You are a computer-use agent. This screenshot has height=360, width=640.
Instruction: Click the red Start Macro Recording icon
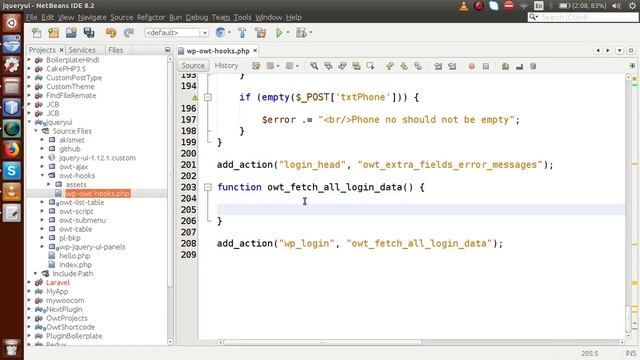coord(471,66)
